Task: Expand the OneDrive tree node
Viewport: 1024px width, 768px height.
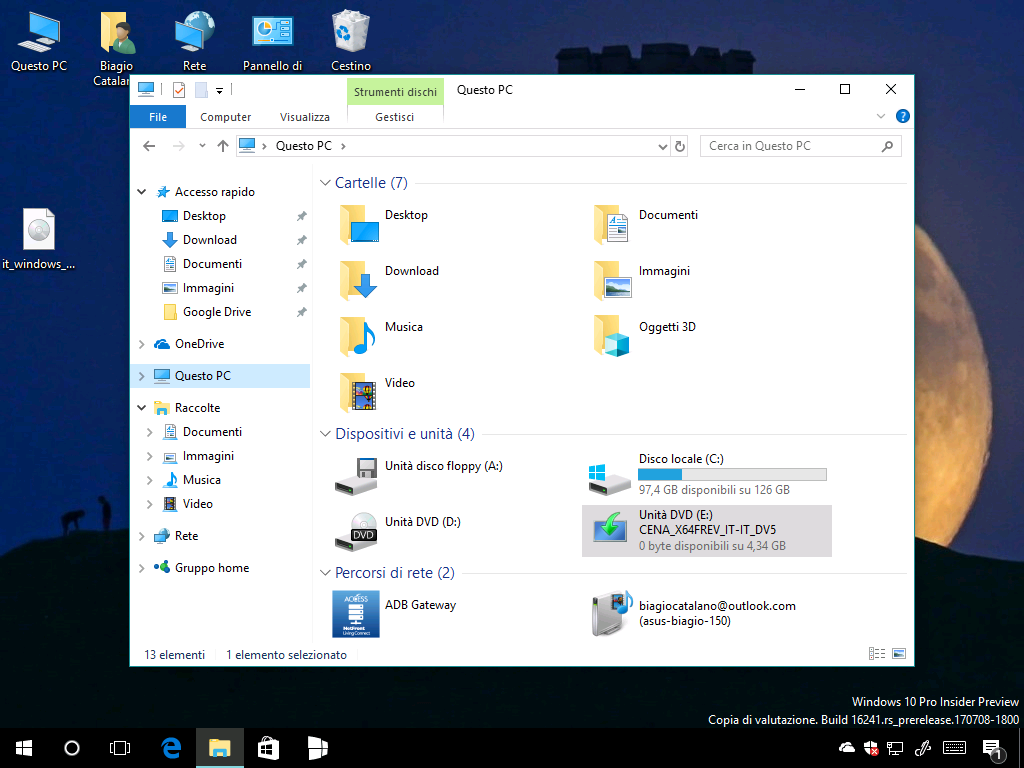Action: [x=142, y=344]
